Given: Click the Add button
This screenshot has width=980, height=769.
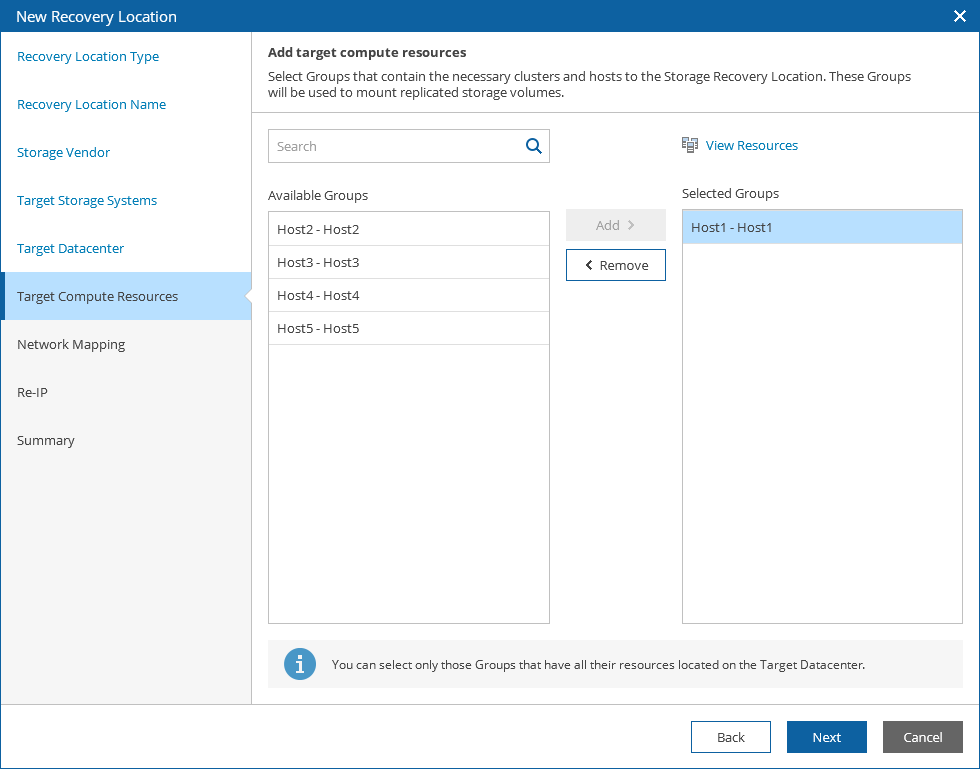Looking at the screenshot, I should coord(615,225).
